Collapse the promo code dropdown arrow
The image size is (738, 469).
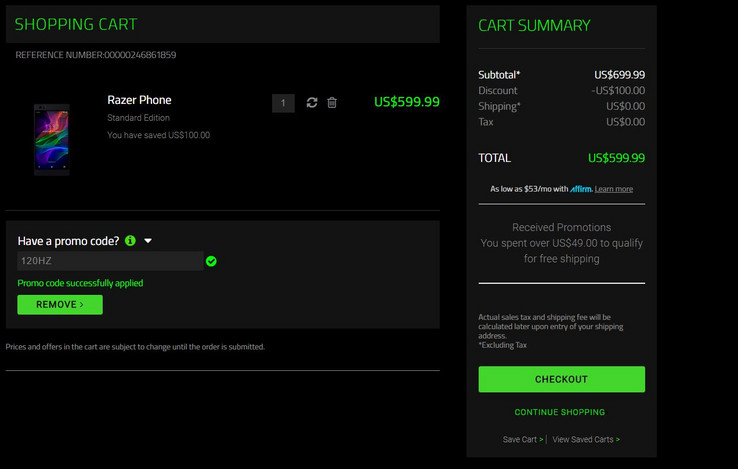pos(148,241)
